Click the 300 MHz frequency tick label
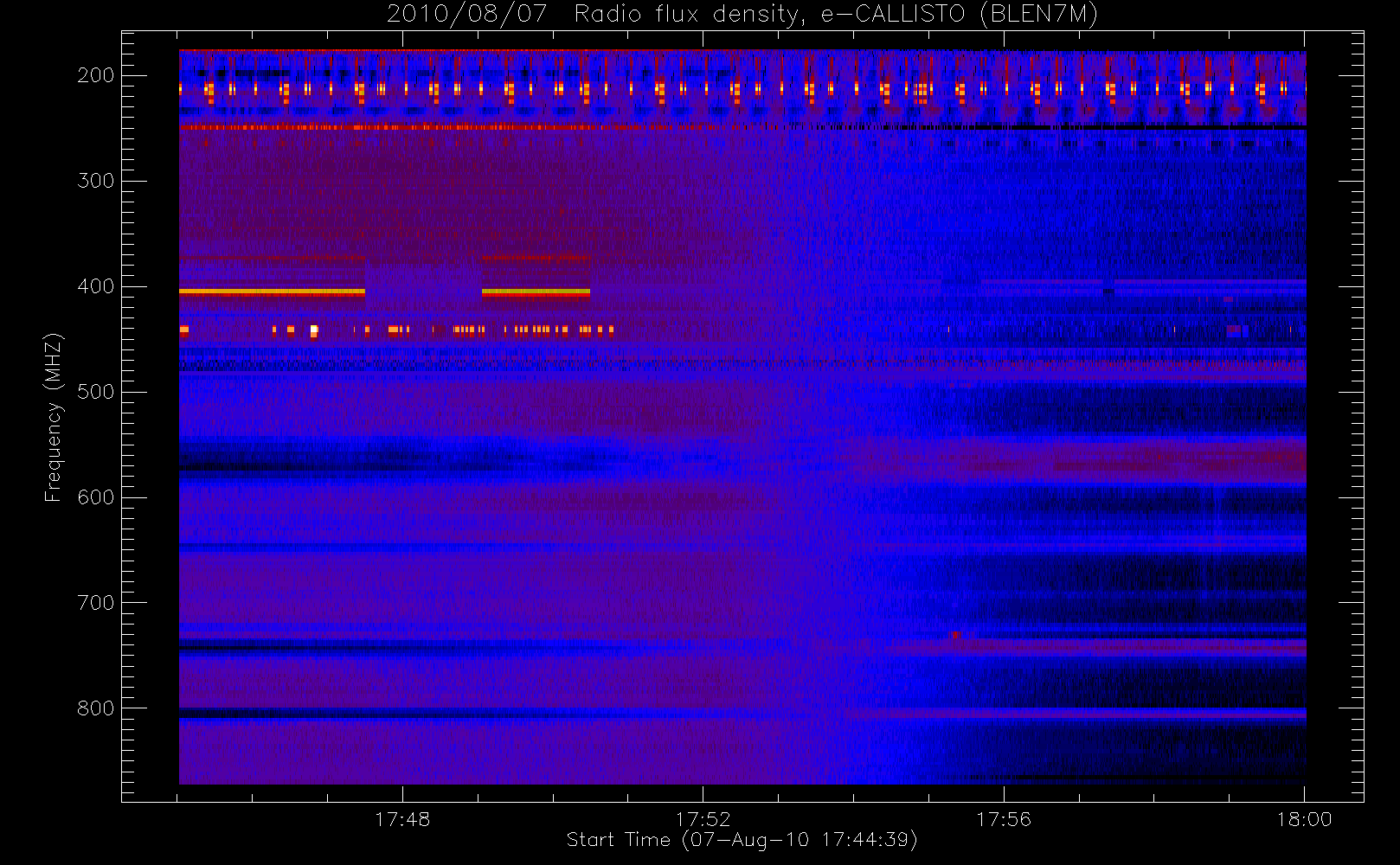 click(95, 181)
